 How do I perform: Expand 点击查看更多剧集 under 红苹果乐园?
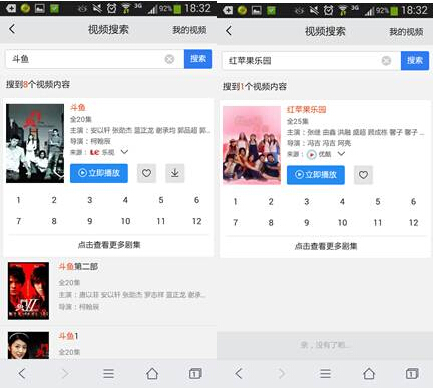[x=326, y=246]
